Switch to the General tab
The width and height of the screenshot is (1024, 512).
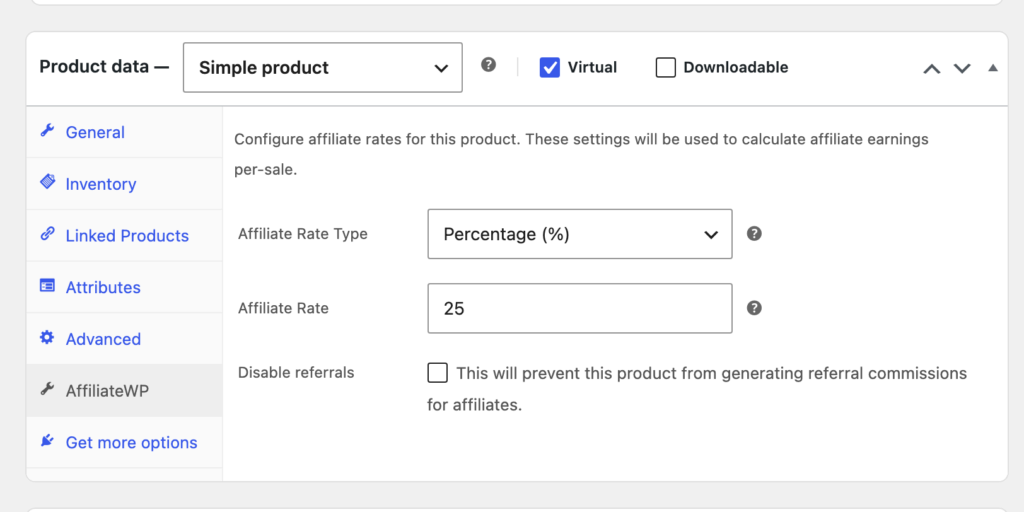point(124,132)
